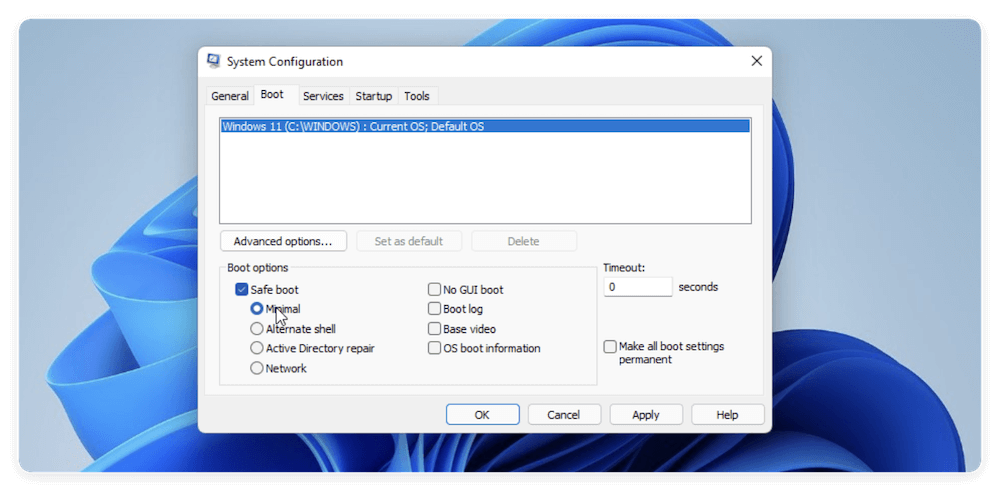
Task: Click the Timeout seconds input field
Action: point(638,287)
